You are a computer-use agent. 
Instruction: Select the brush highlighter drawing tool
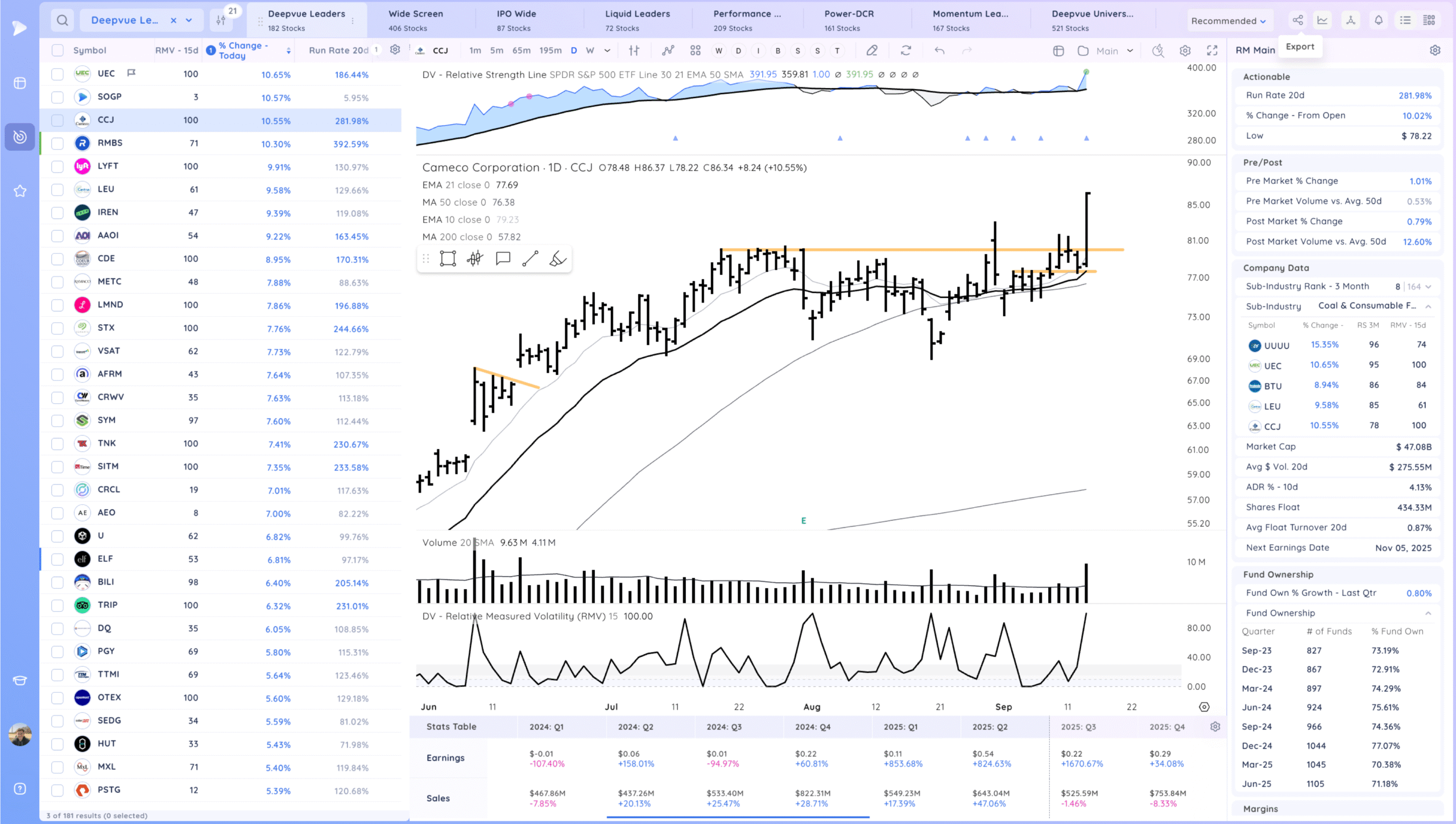[557, 259]
